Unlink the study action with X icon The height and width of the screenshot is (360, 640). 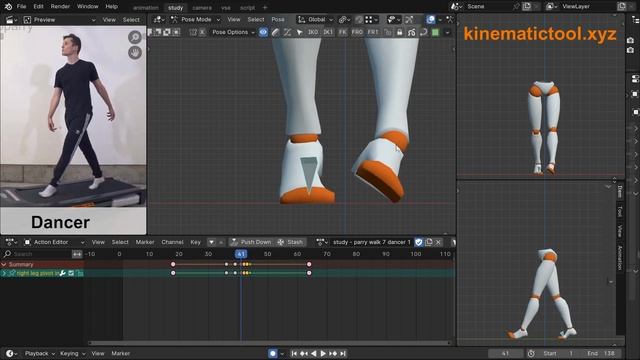click(x=438, y=242)
